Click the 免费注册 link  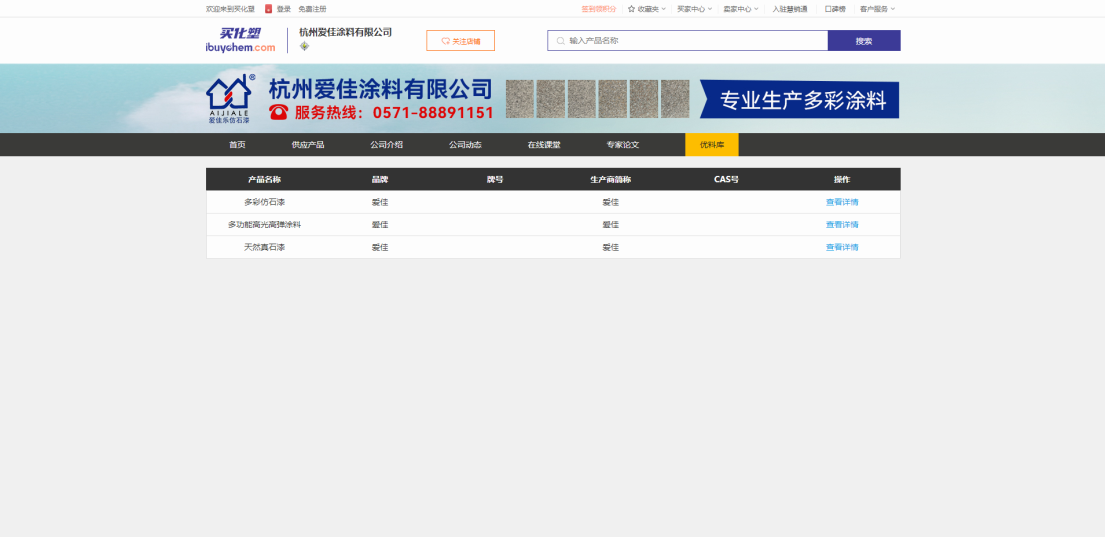(x=312, y=9)
